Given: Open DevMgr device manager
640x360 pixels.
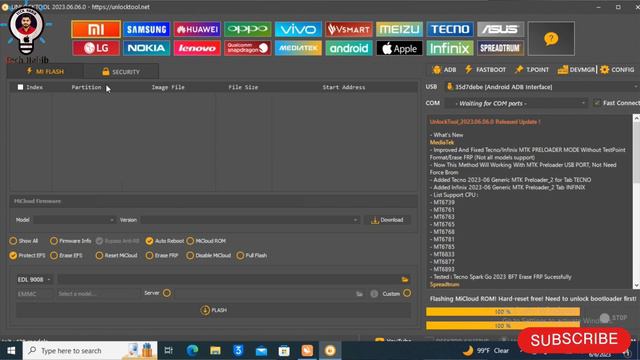Looking at the screenshot, I should tap(576, 70).
